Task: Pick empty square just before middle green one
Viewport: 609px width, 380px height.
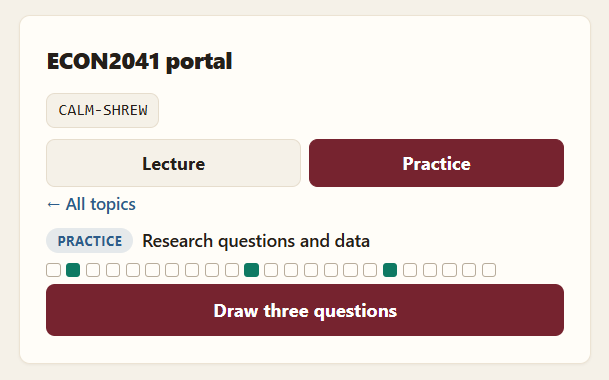Action: [x=231, y=270]
